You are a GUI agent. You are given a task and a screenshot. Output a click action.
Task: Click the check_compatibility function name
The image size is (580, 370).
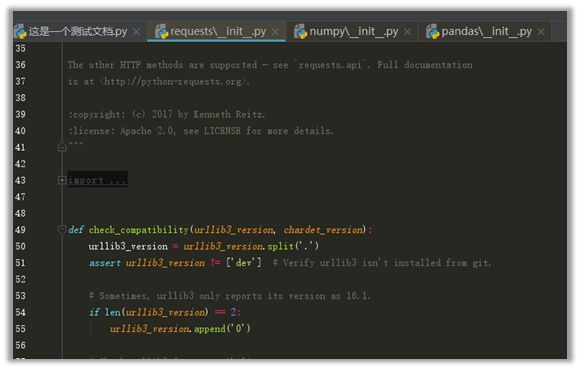pyautogui.click(x=139, y=230)
